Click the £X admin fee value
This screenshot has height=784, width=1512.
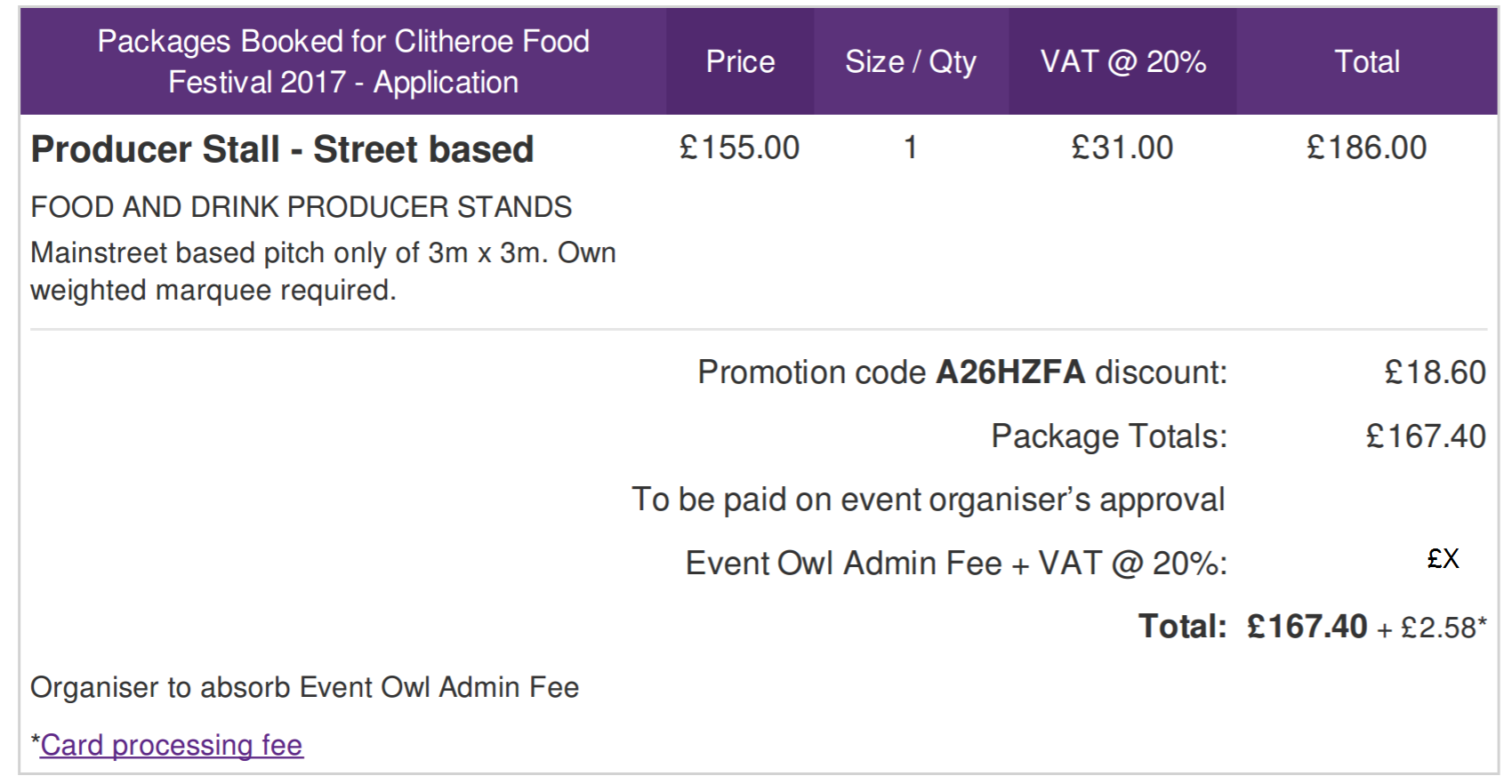point(1443,558)
